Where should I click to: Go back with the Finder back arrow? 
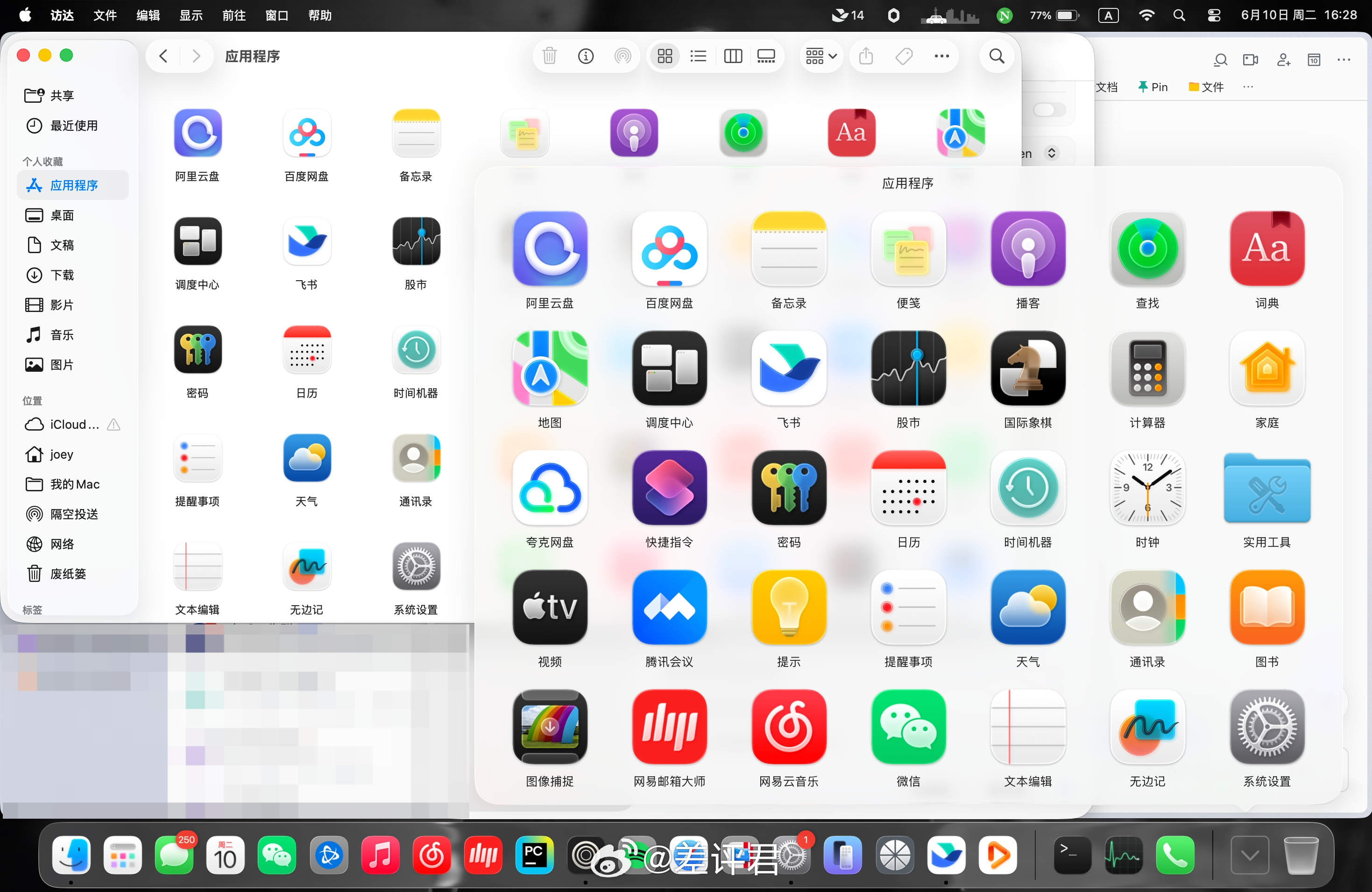point(163,56)
